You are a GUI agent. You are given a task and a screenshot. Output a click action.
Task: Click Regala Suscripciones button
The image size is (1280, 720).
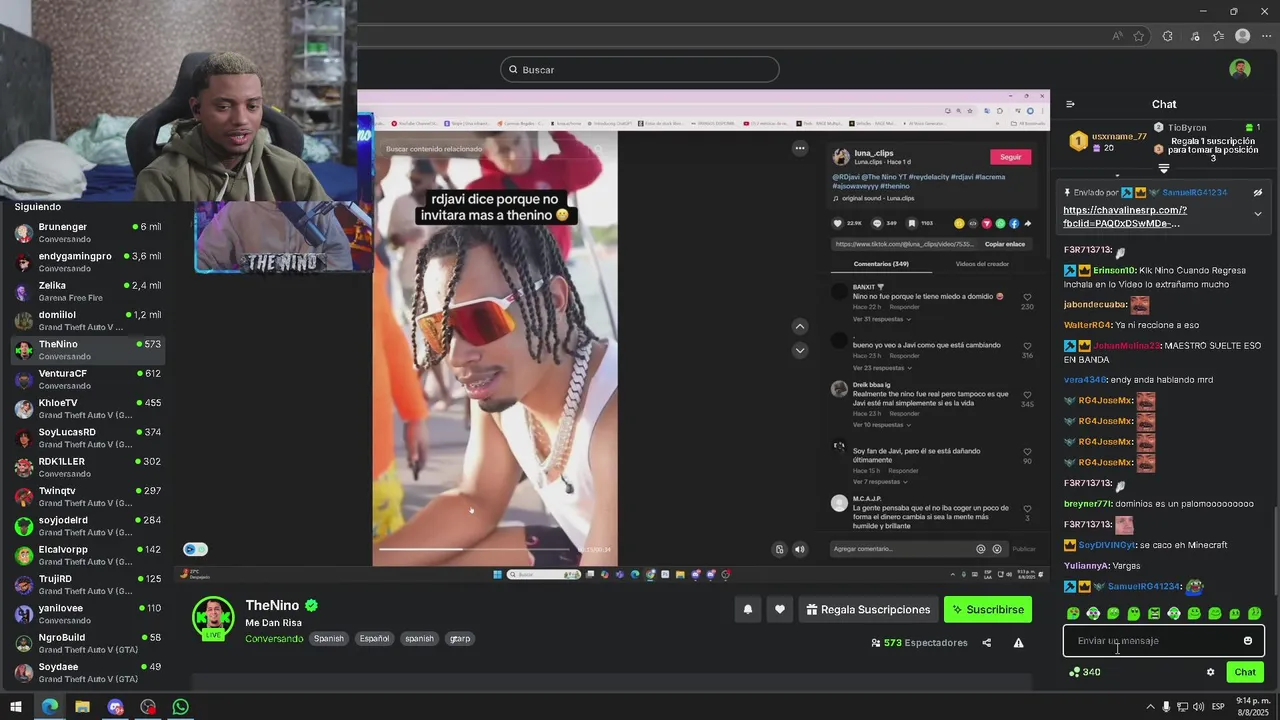tap(868, 609)
